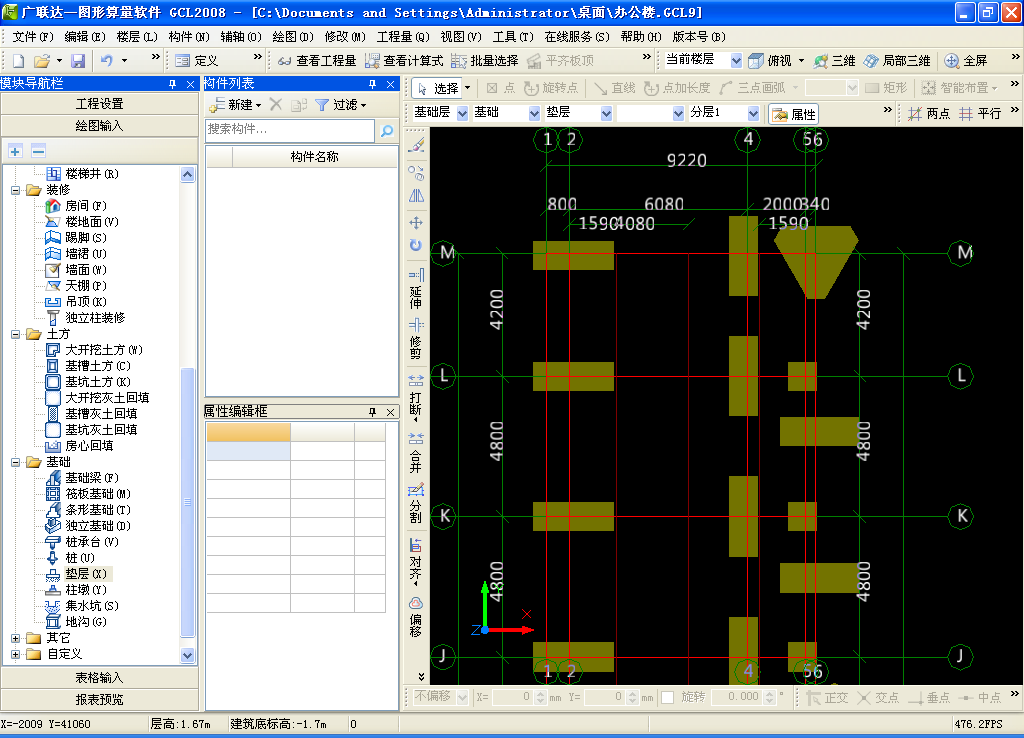Open the 楼层(L) menu
The height and width of the screenshot is (738, 1024).
pyautogui.click(x=136, y=37)
